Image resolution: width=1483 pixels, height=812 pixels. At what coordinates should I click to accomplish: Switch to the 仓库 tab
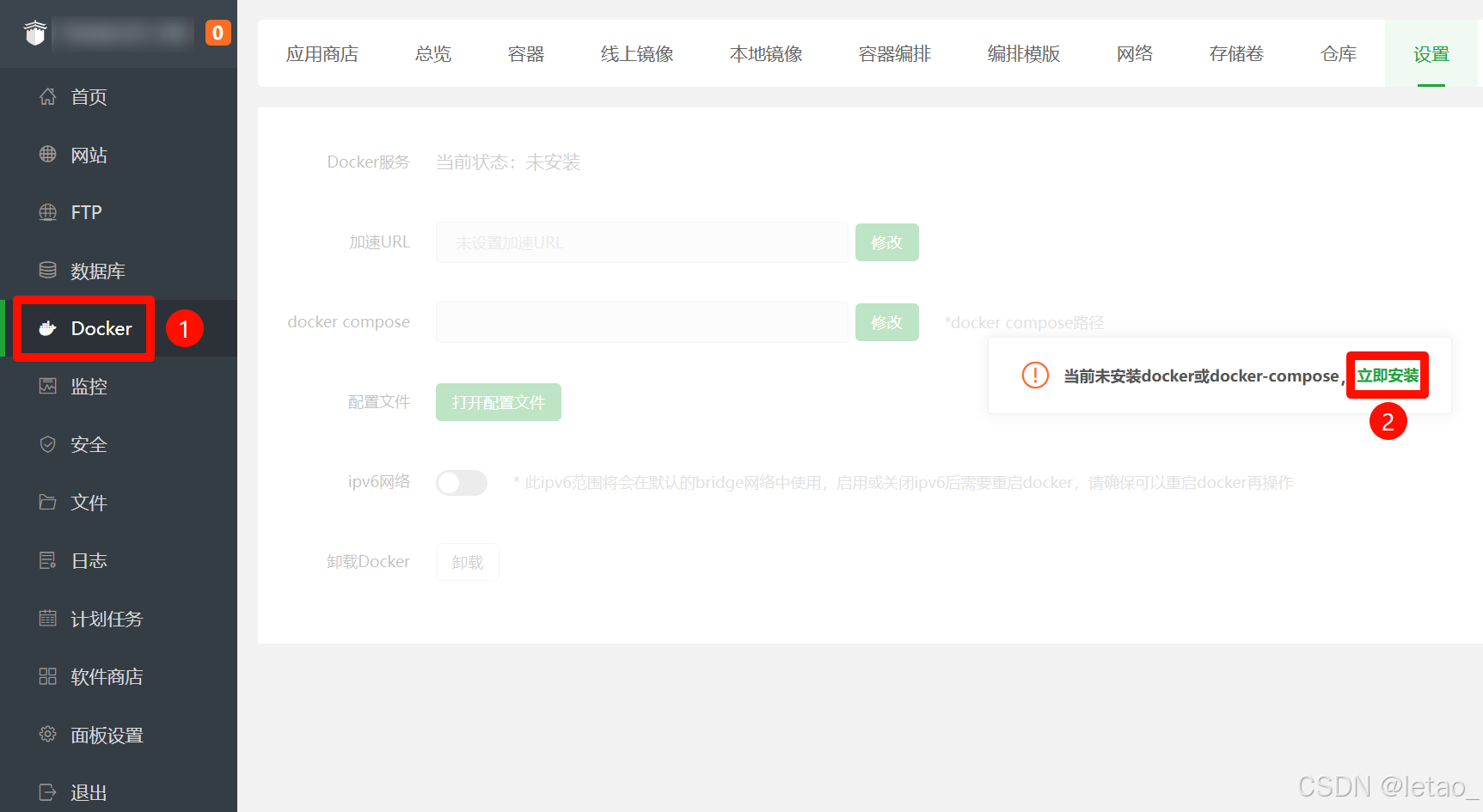(1339, 54)
